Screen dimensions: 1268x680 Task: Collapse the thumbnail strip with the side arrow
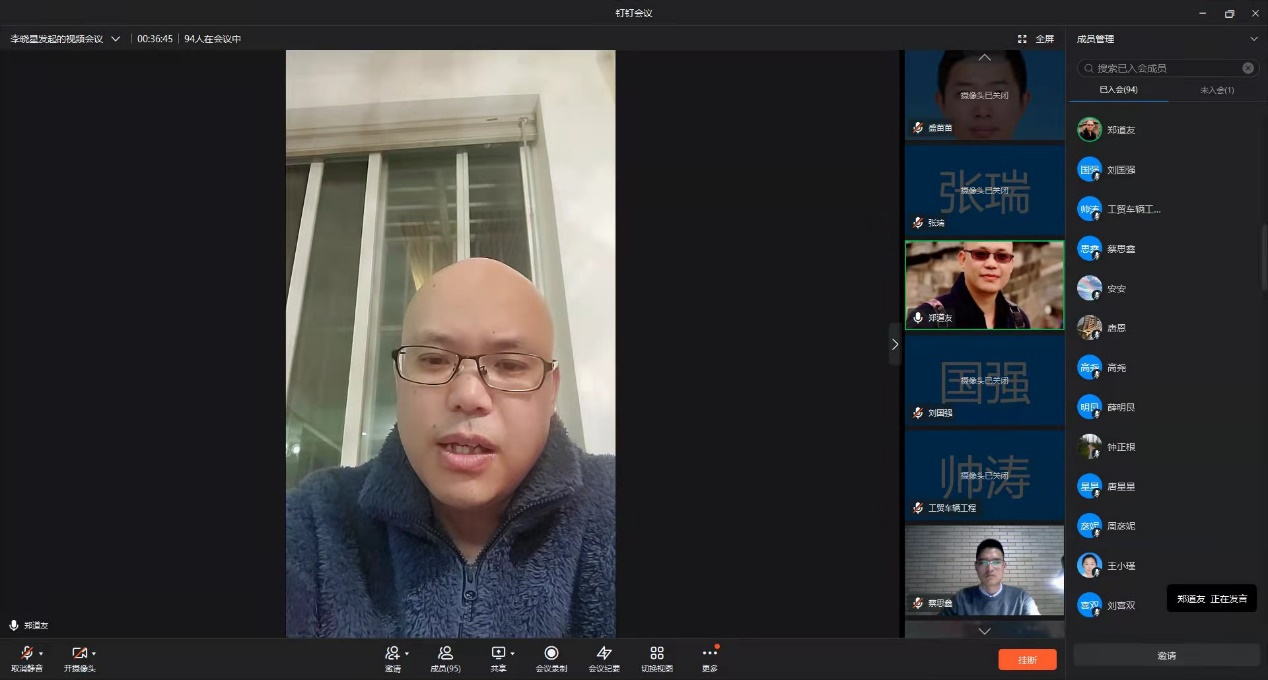[x=894, y=344]
